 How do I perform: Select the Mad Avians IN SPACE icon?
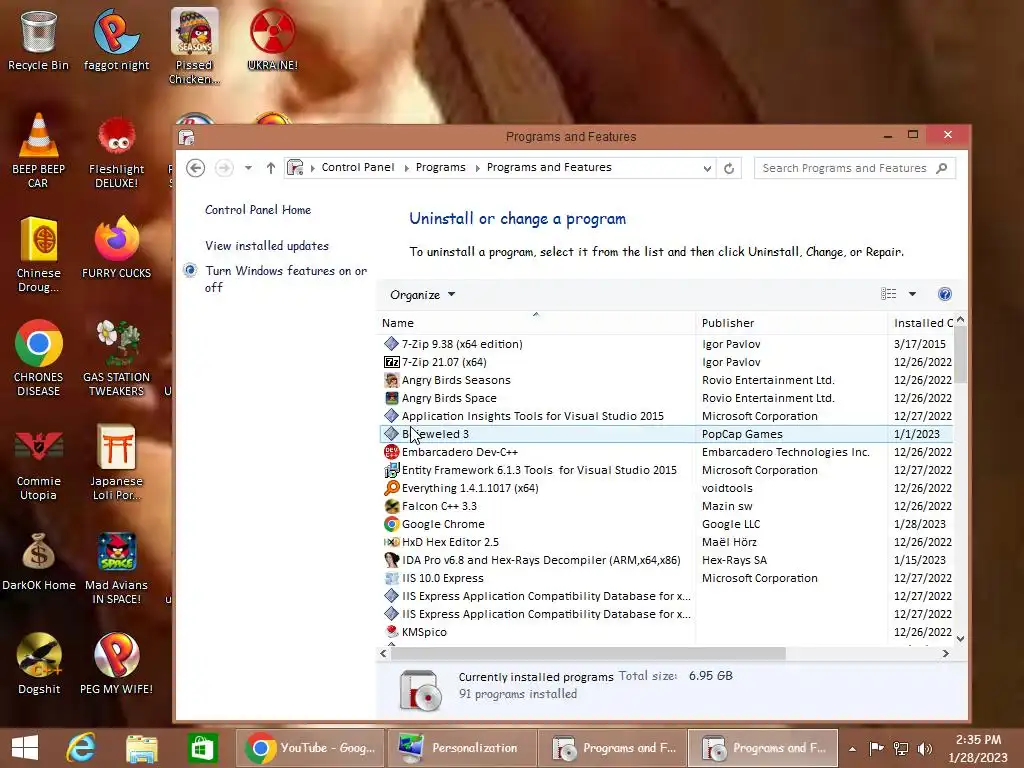click(116, 568)
